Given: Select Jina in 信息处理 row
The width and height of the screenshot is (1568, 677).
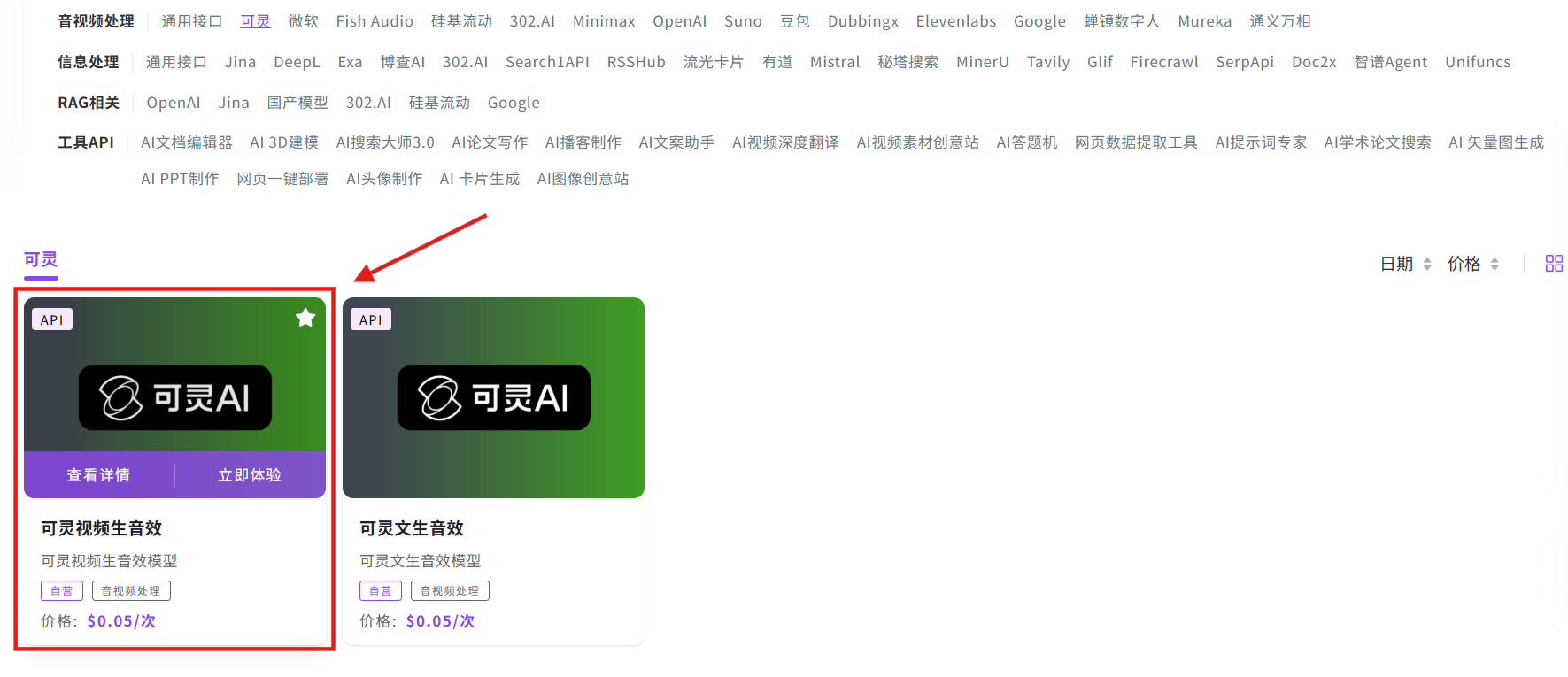Looking at the screenshot, I should (240, 62).
